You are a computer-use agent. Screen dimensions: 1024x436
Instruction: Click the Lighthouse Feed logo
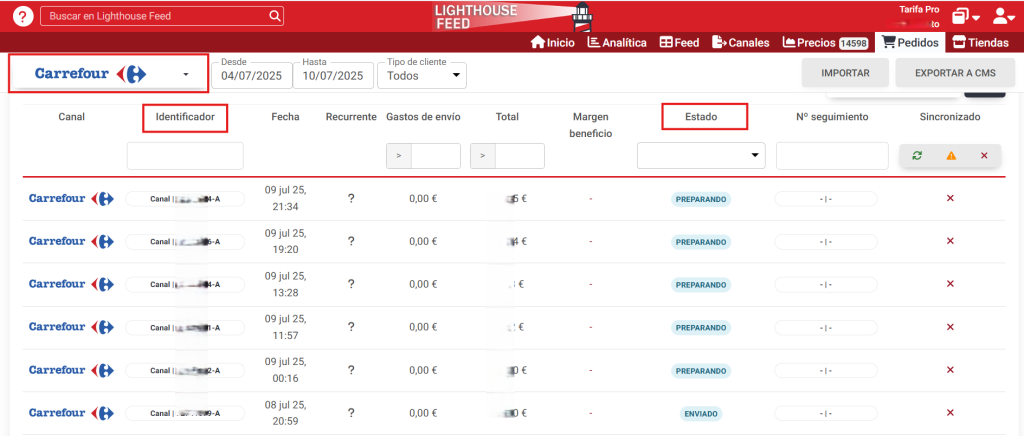[513, 16]
